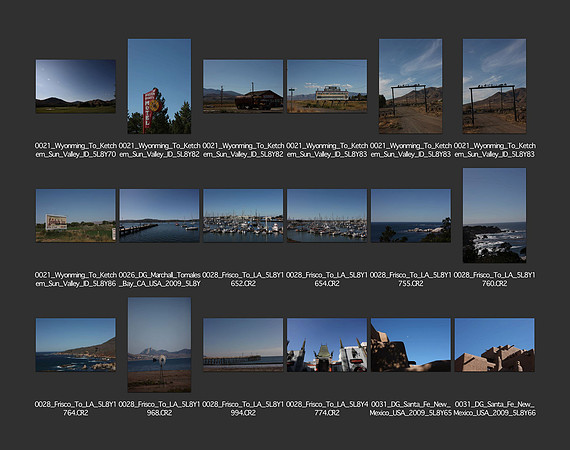Viewport: 570px width, 450px height.
Task: Open the red motel sign photo
Action: pyautogui.click(x=159, y=86)
